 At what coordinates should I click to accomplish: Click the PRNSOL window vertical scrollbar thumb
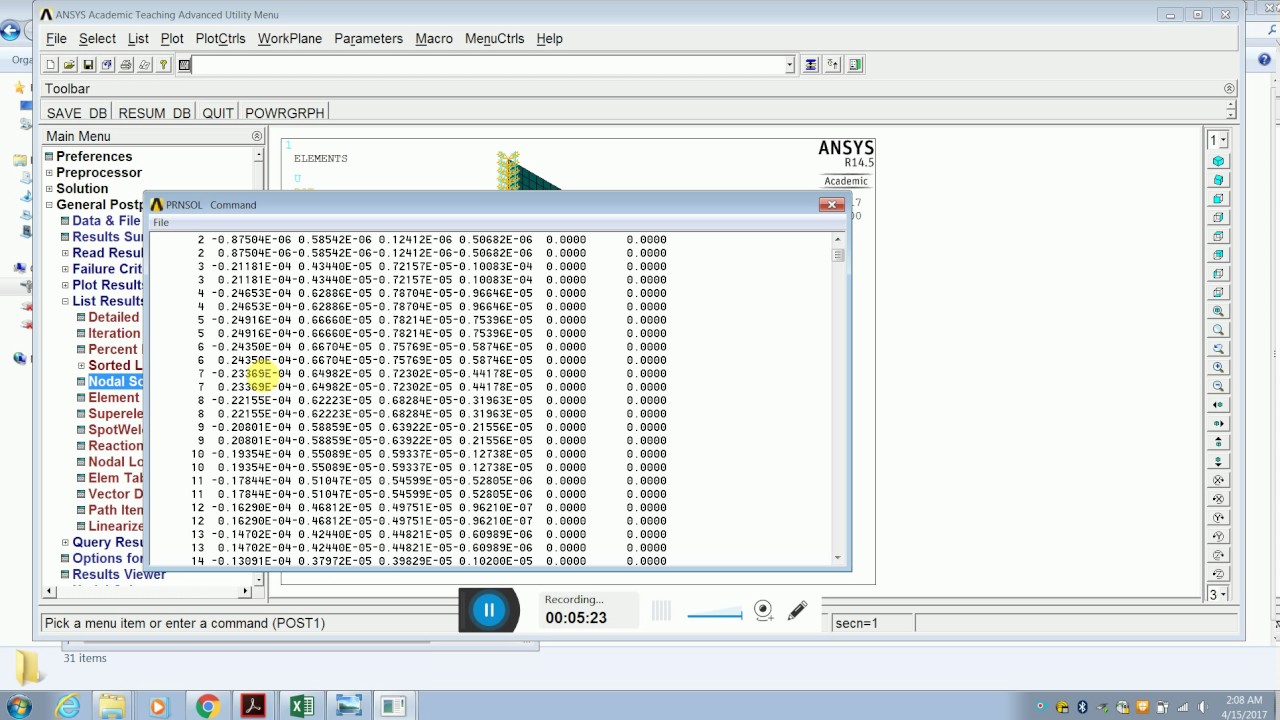[838, 255]
